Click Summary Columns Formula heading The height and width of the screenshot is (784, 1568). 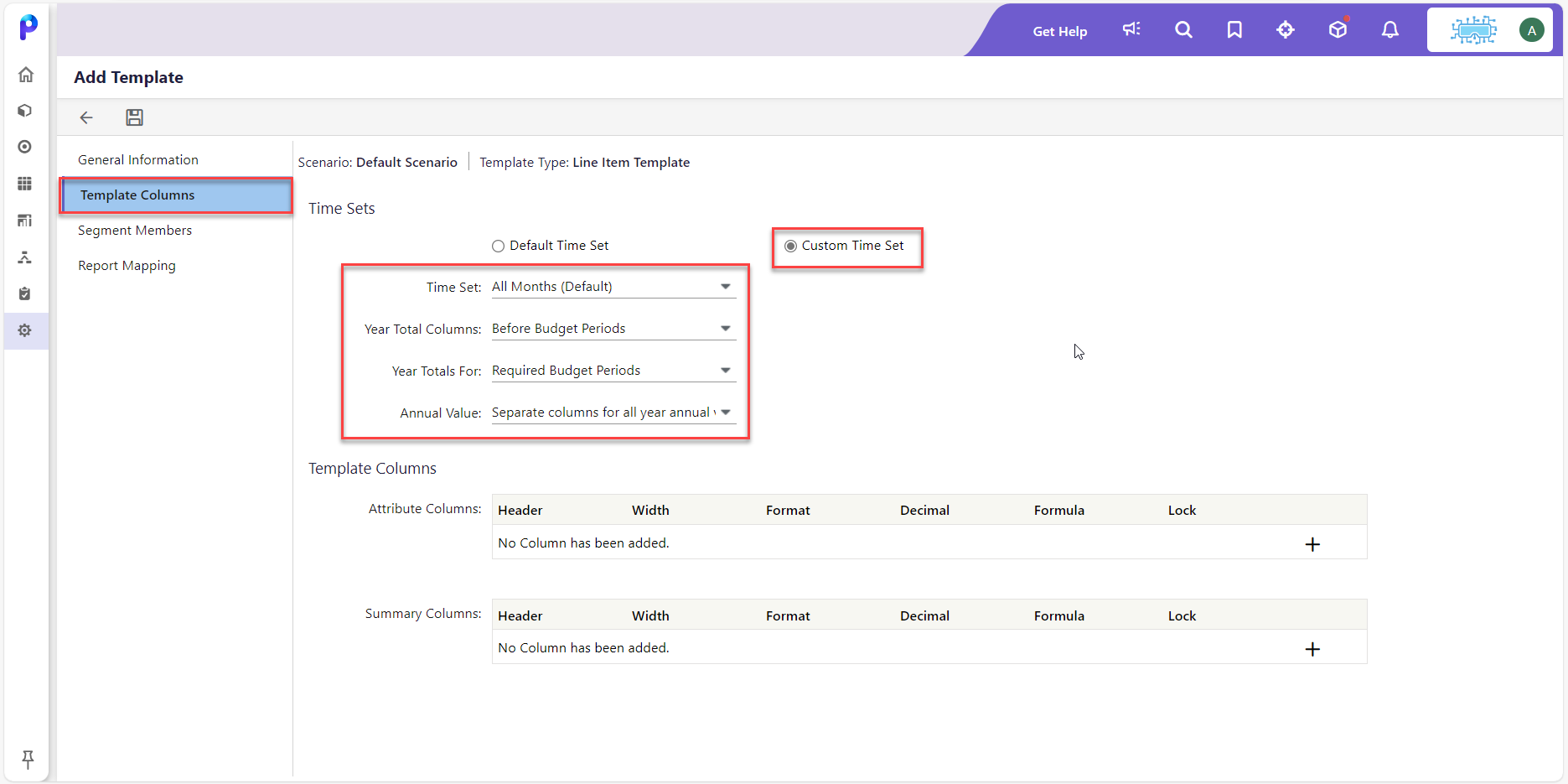[x=1058, y=615]
